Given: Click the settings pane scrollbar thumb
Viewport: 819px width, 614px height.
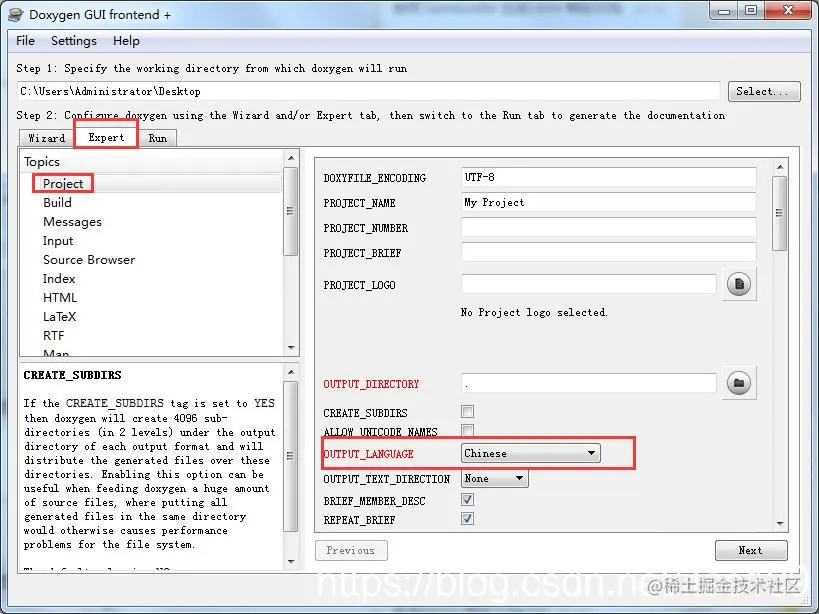Looking at the screenshot, I should point(779,213).
